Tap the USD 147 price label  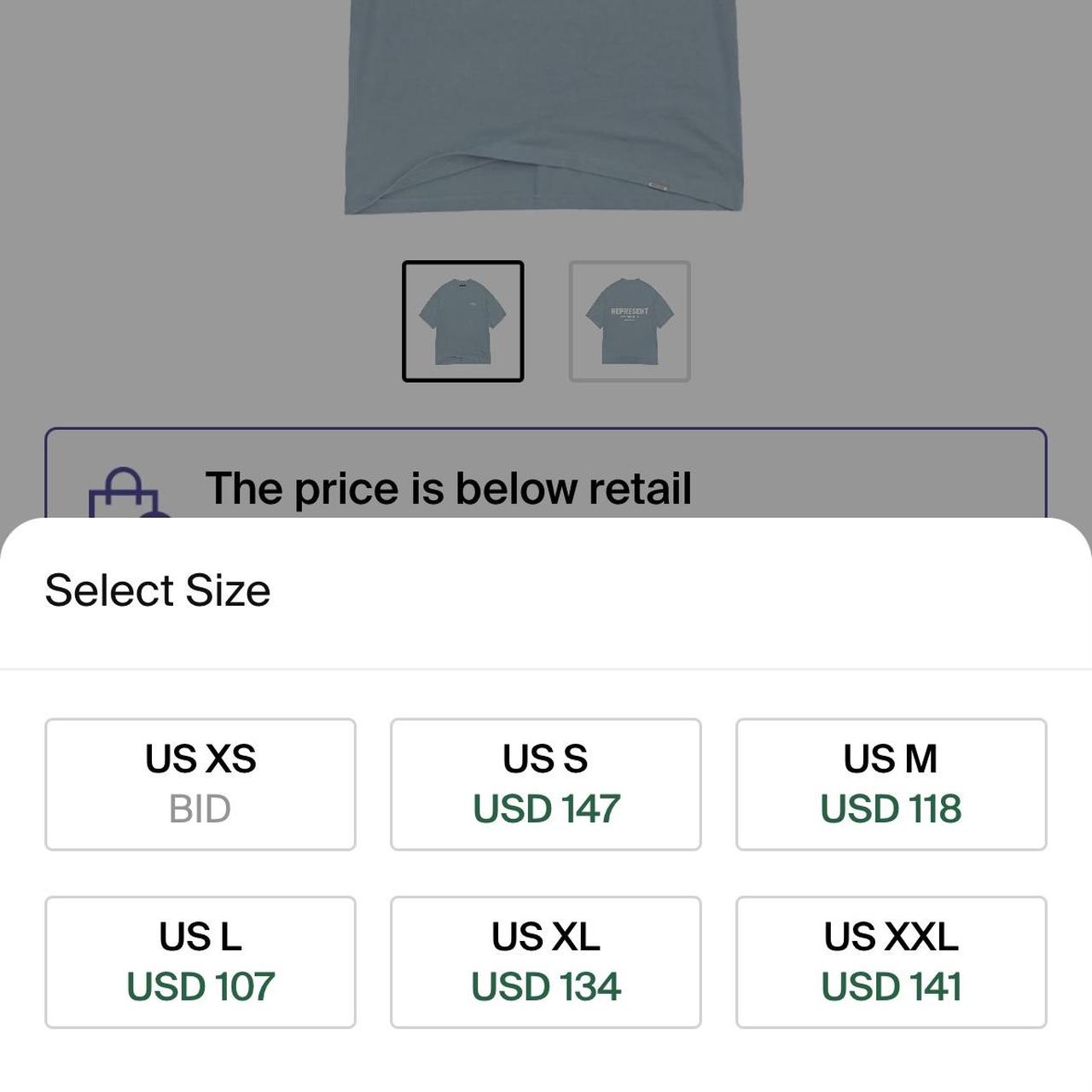[546, 808]
